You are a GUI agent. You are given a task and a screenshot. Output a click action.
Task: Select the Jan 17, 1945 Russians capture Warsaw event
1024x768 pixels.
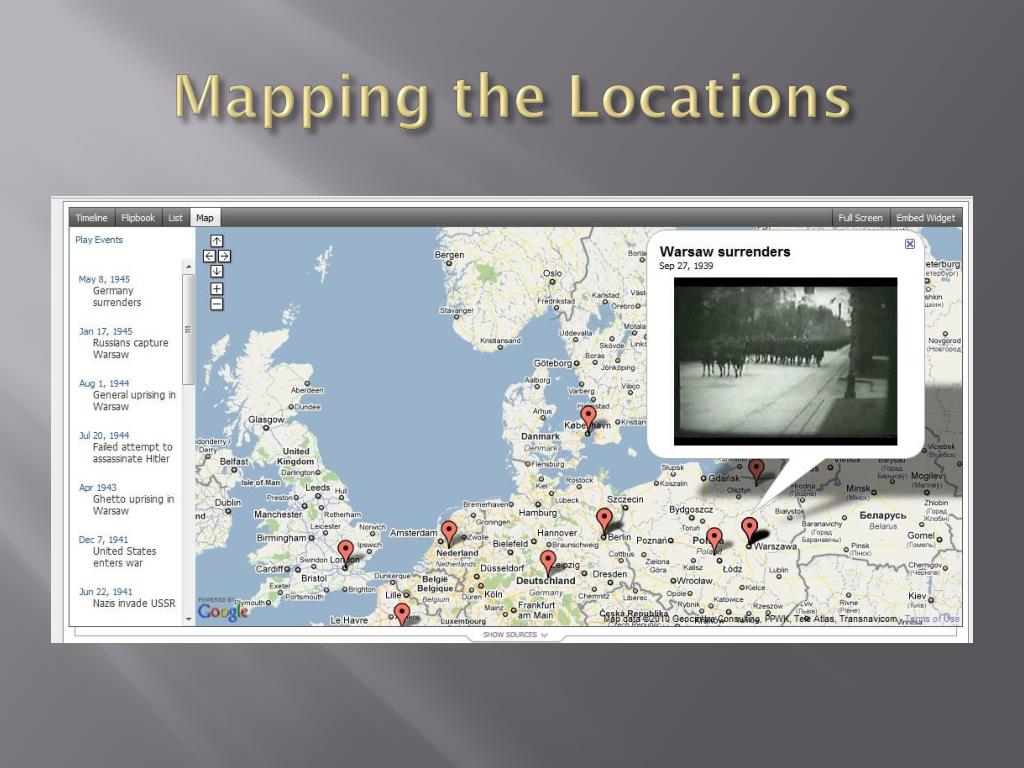click(x=123, y=343)
